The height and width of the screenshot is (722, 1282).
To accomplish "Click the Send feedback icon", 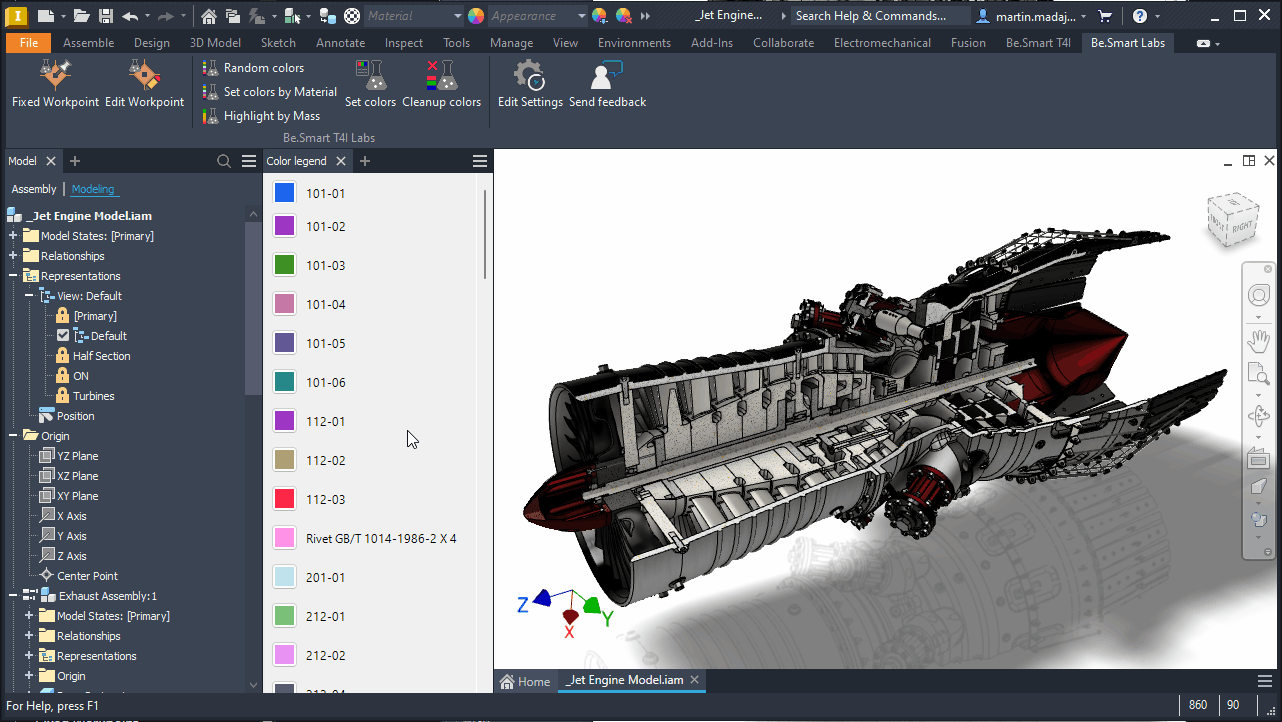I will [x=607, y=76].
